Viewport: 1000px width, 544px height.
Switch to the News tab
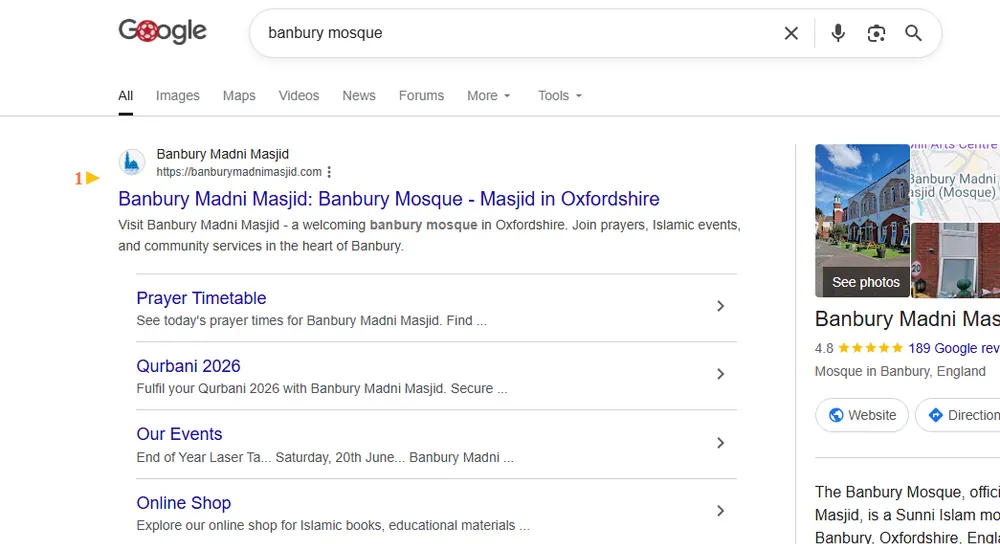359,96
